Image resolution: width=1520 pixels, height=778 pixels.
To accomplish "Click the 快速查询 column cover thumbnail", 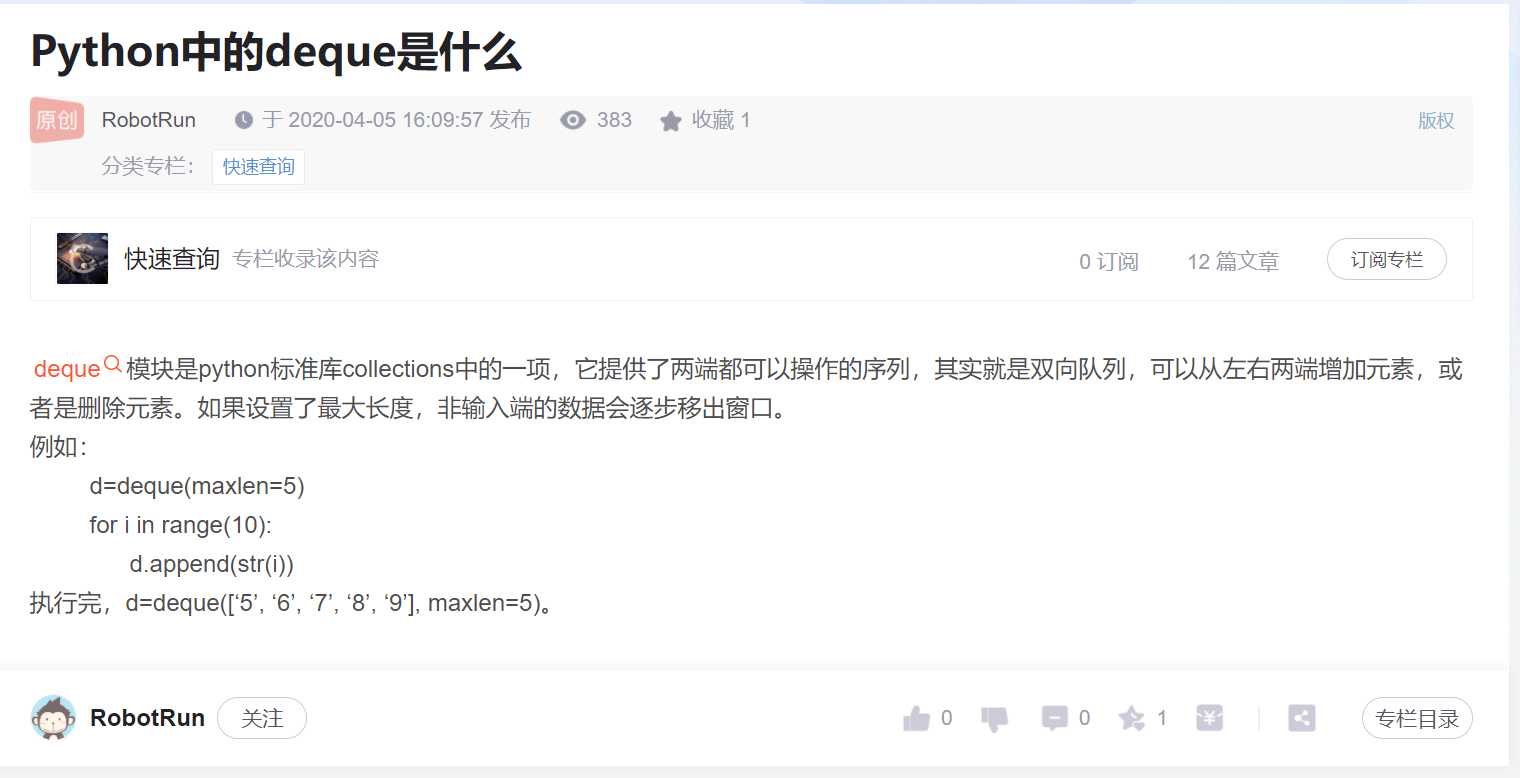I will [82, 258].
